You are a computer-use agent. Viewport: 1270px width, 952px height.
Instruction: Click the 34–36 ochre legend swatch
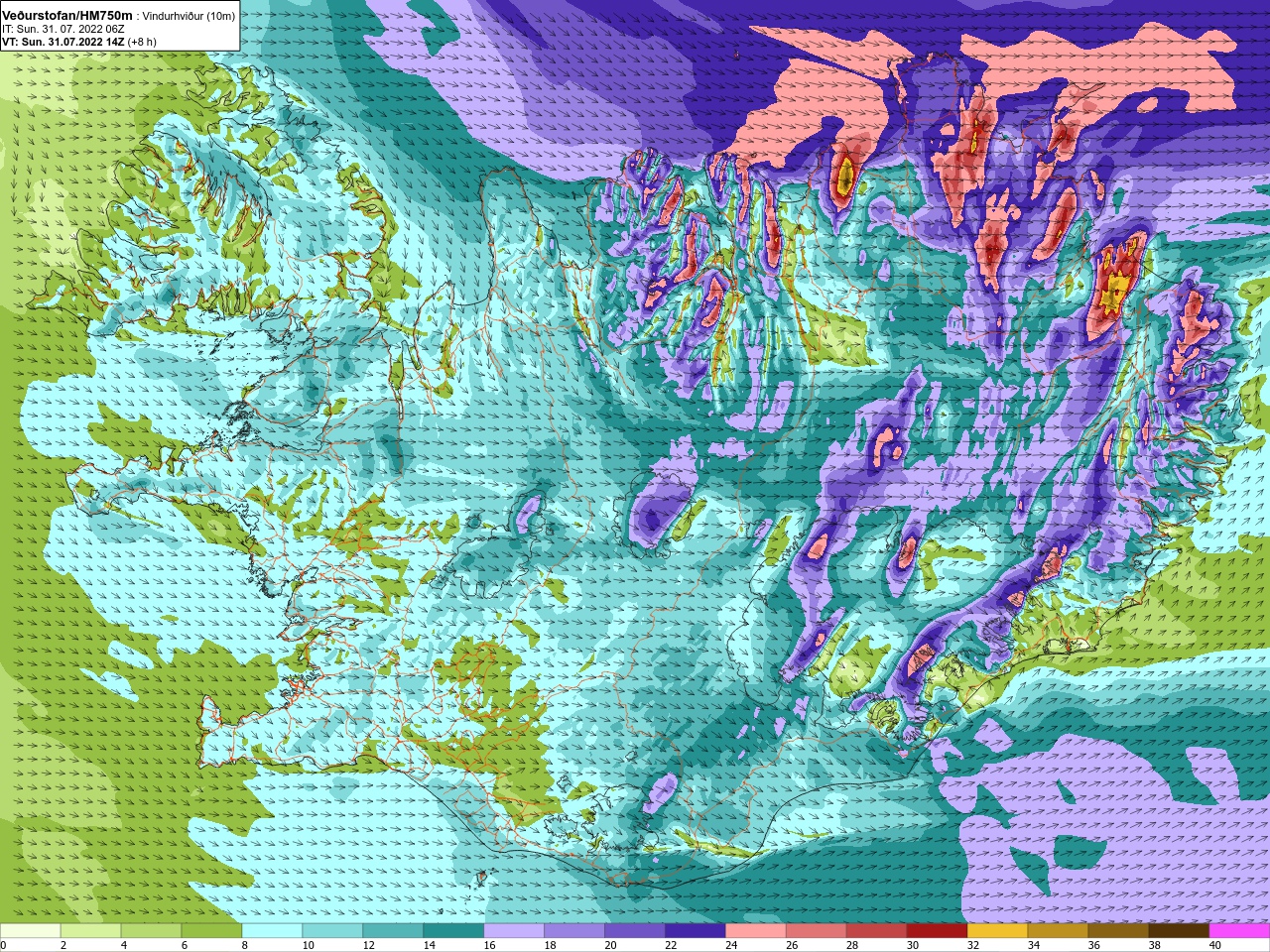point(1060,930)
